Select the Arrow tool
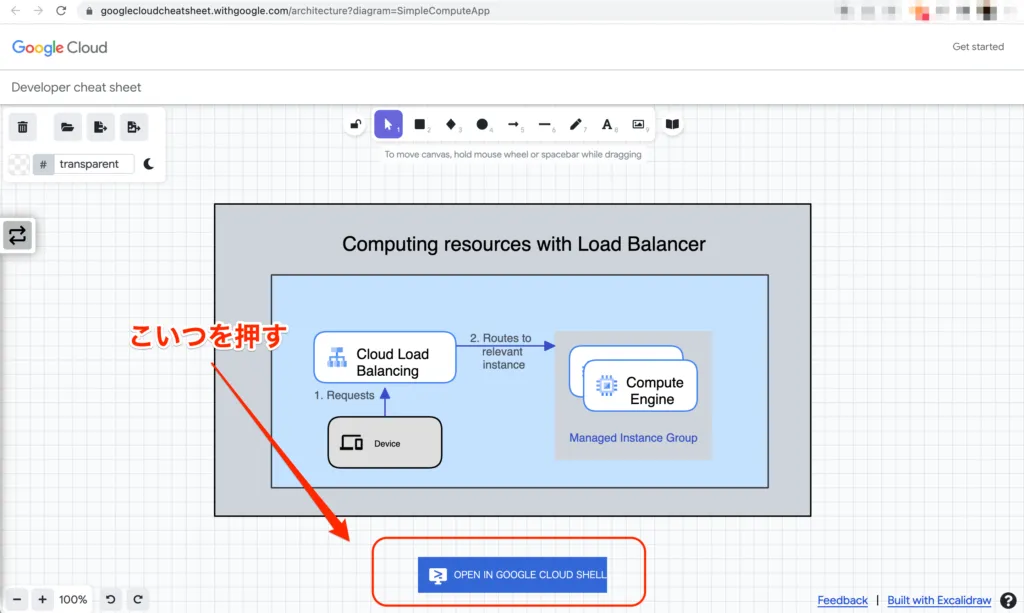1024x613 pixels. click(x=513, y=124)
